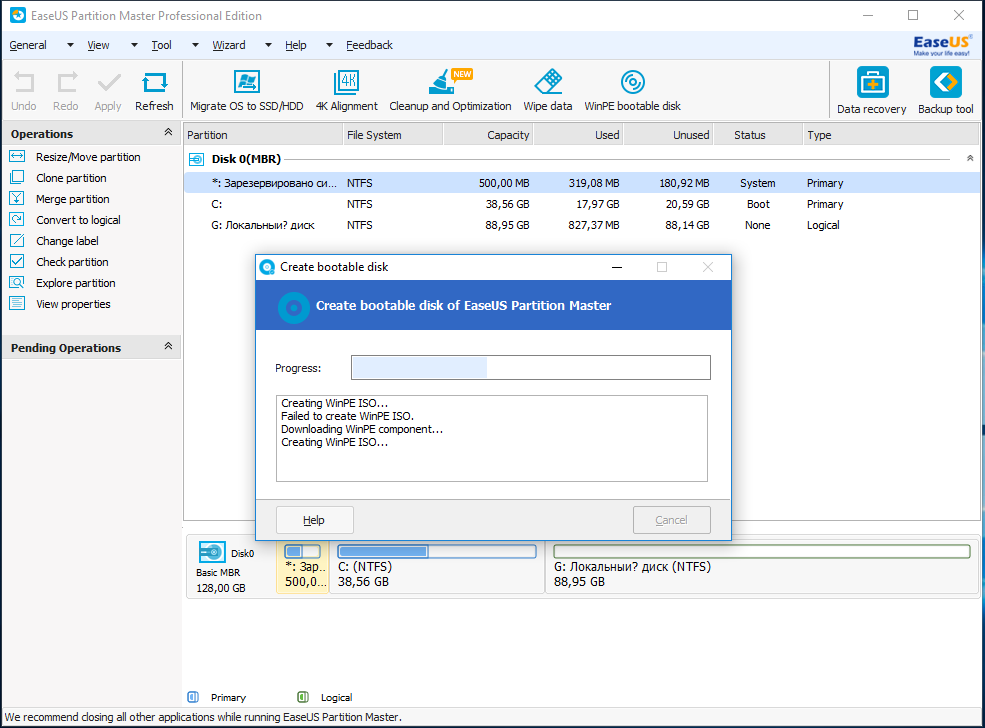Image resolution: width=985 pixels, height=728 pixels.
Task: Click the Check partition icon
Action: (18, 261)
